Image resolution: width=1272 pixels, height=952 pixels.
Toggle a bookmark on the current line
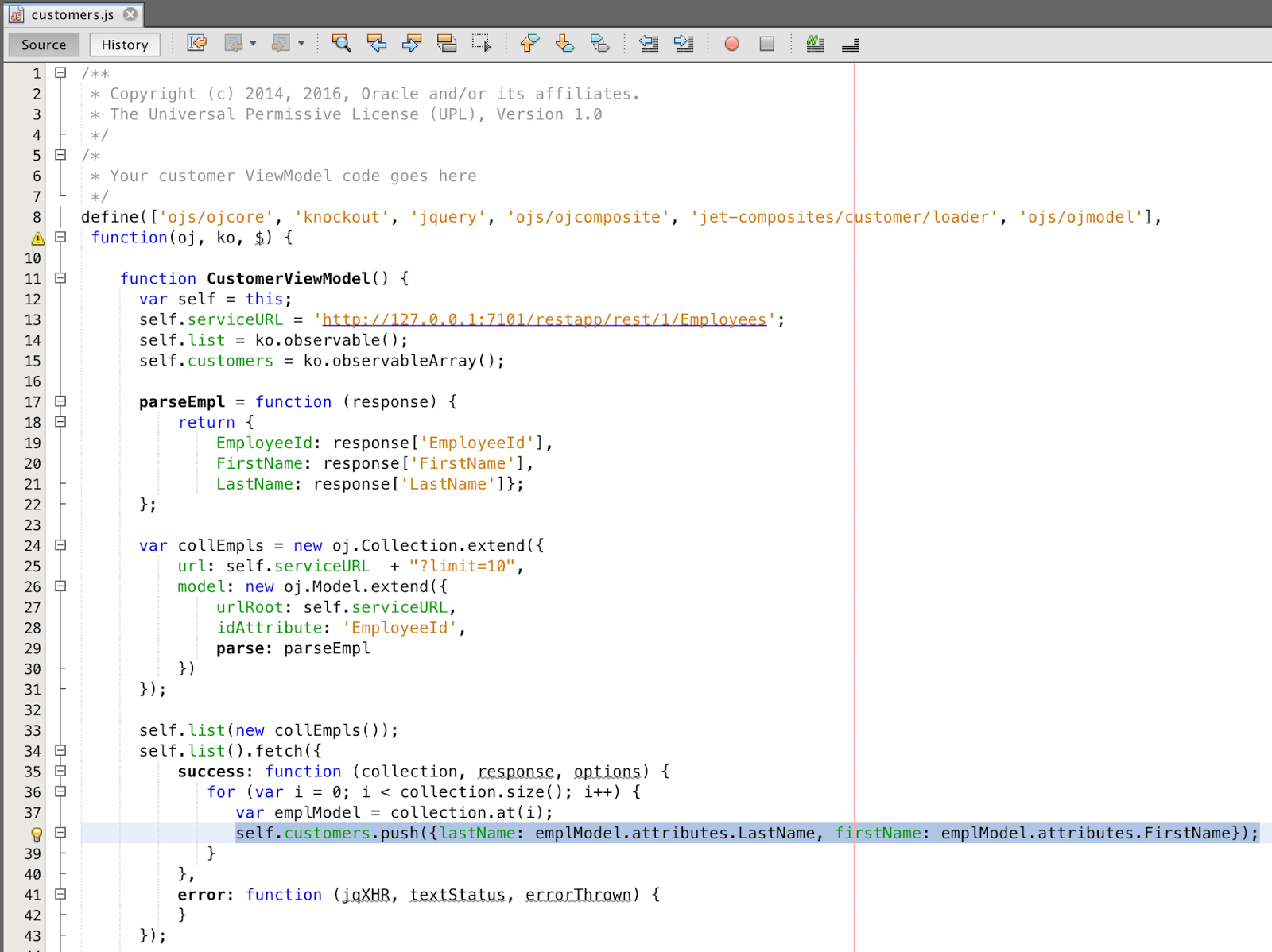(x=601, y=44)
